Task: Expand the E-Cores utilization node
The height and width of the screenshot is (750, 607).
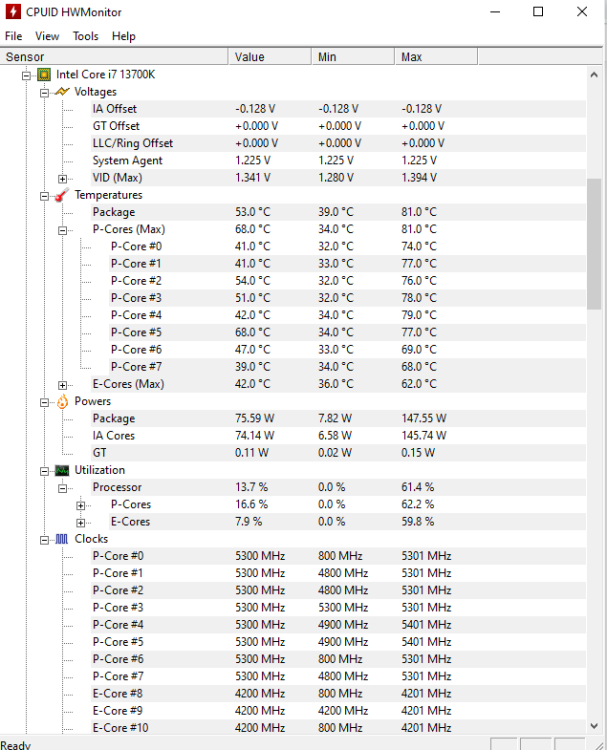Action: (x=81, y=523)
